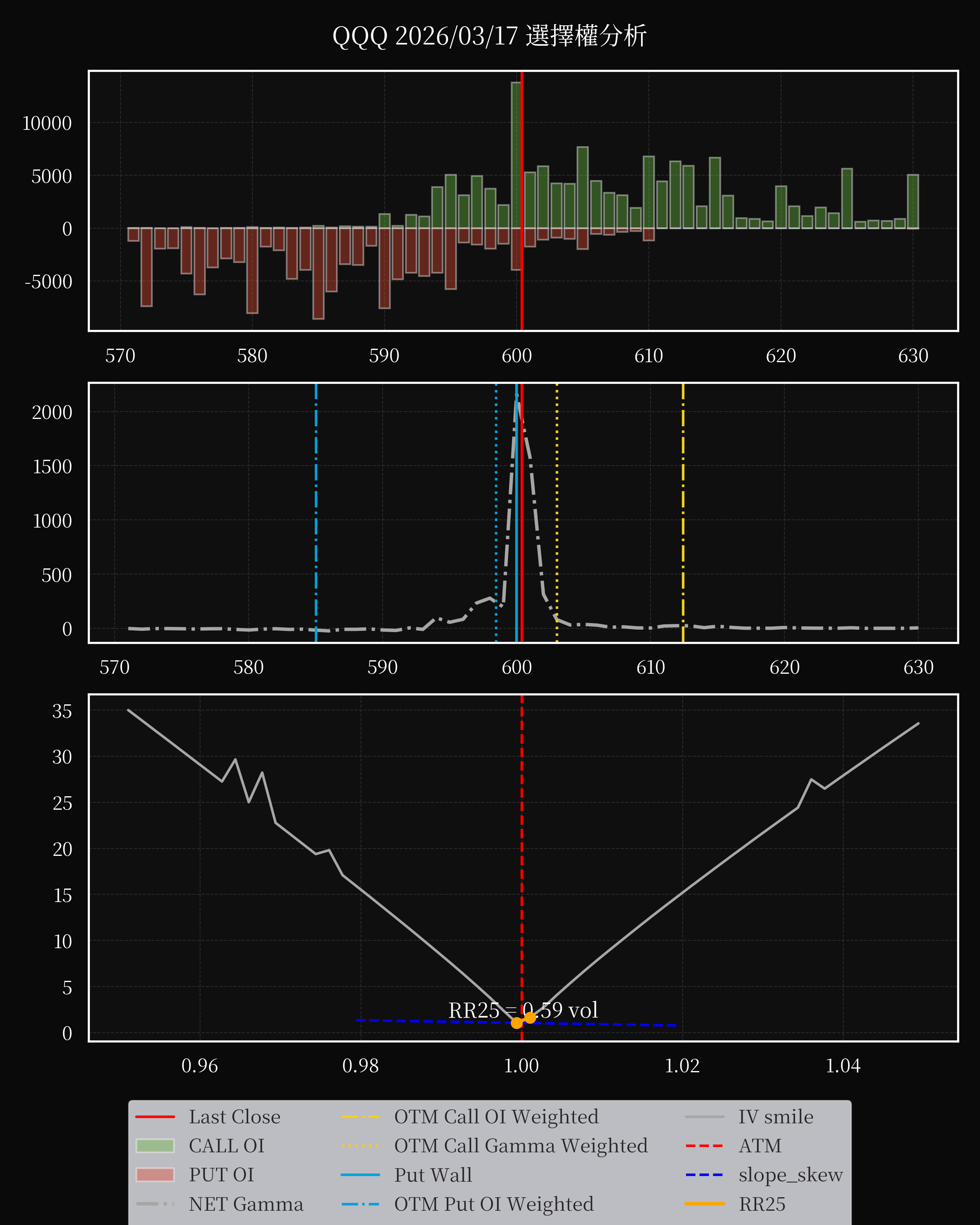Click the rightmost green call OI bar at 630
Image resolution: width=980 pixels, height=1225 pixels.
click(913, 201)
